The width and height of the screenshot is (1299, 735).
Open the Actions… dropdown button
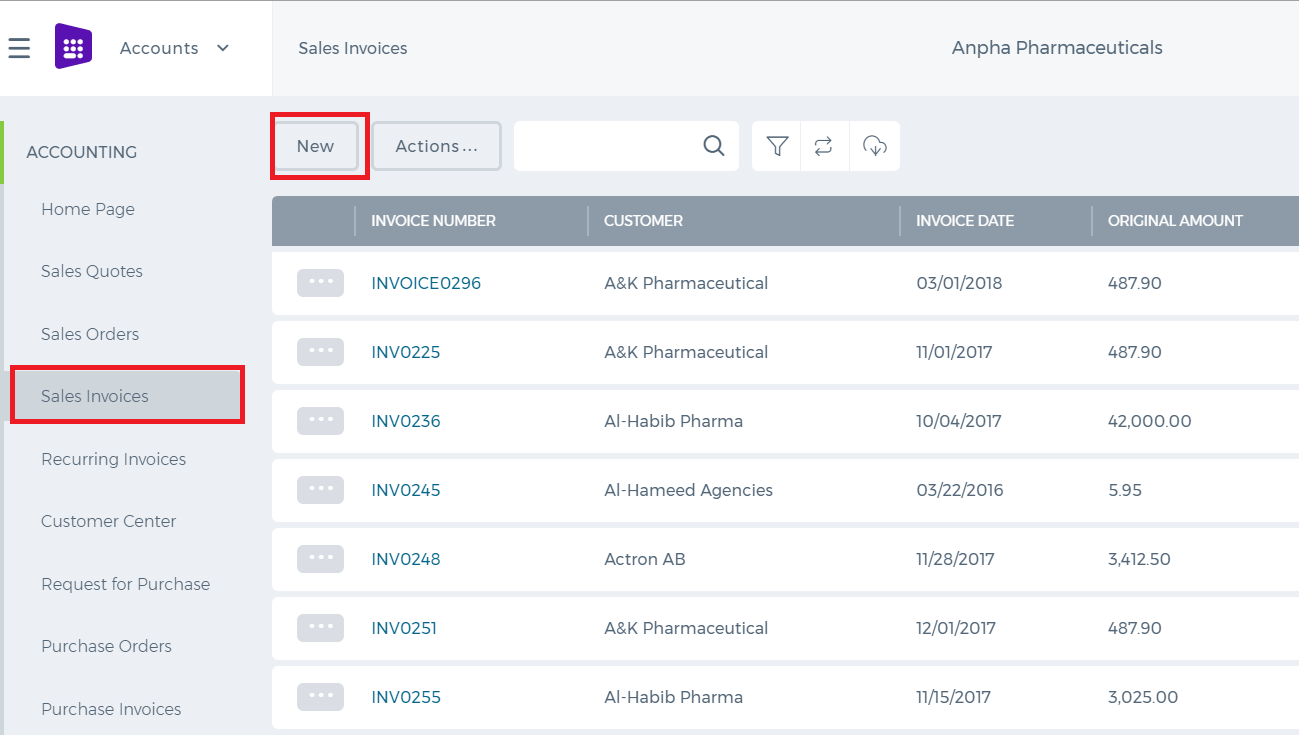pyautogui.click(x=437, y=146)
